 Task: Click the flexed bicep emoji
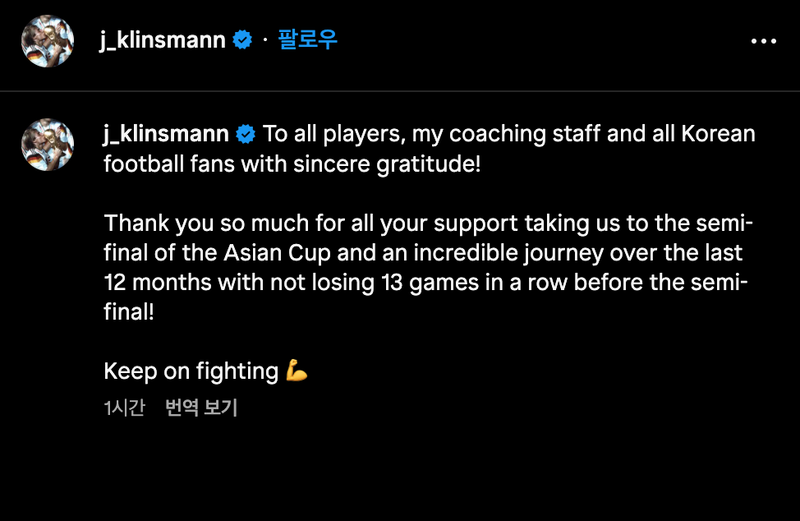tap(297, 371)
